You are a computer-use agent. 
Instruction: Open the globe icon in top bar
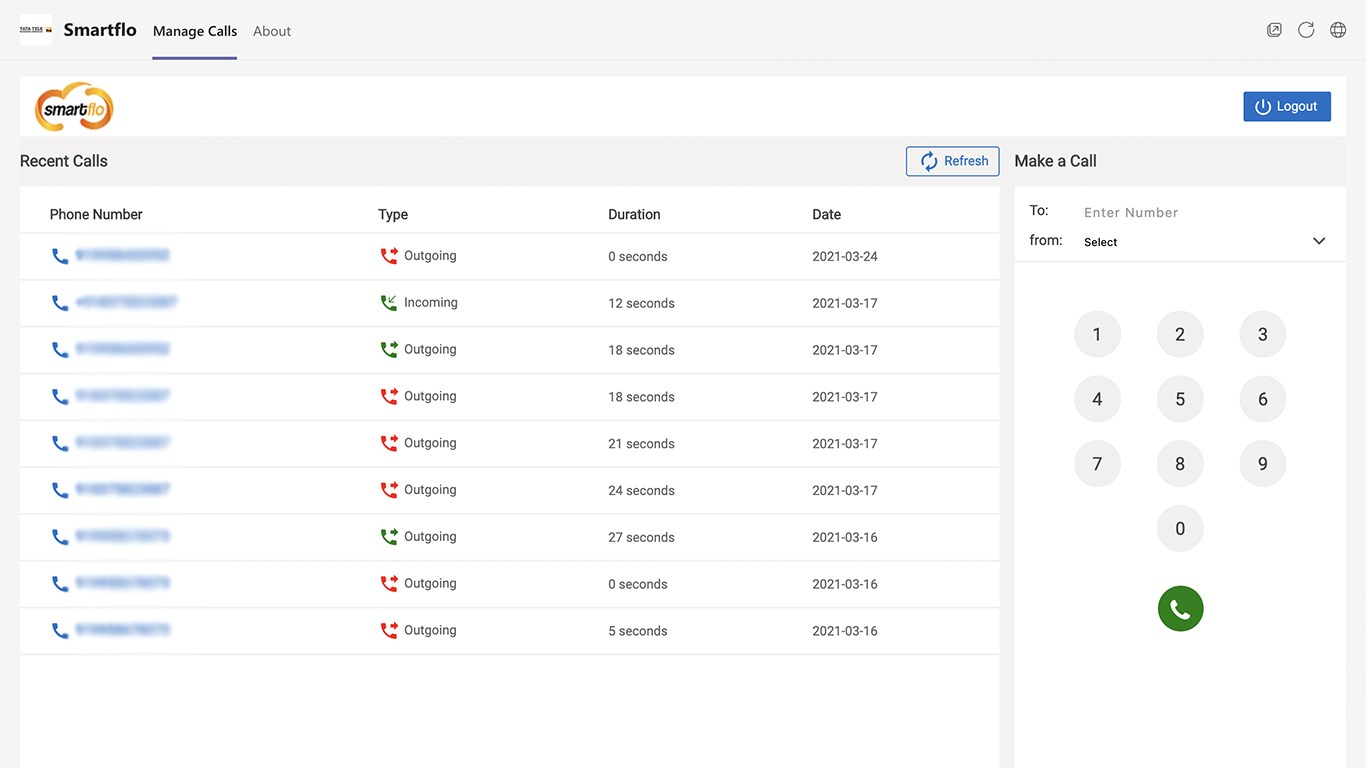tap(1338, 30)
